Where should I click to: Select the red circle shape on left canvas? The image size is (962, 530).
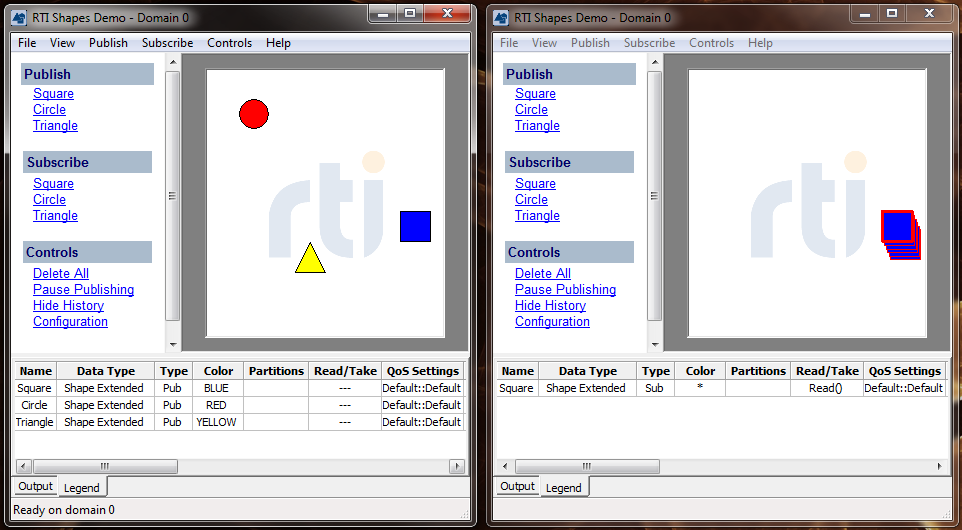click(254, 114)
